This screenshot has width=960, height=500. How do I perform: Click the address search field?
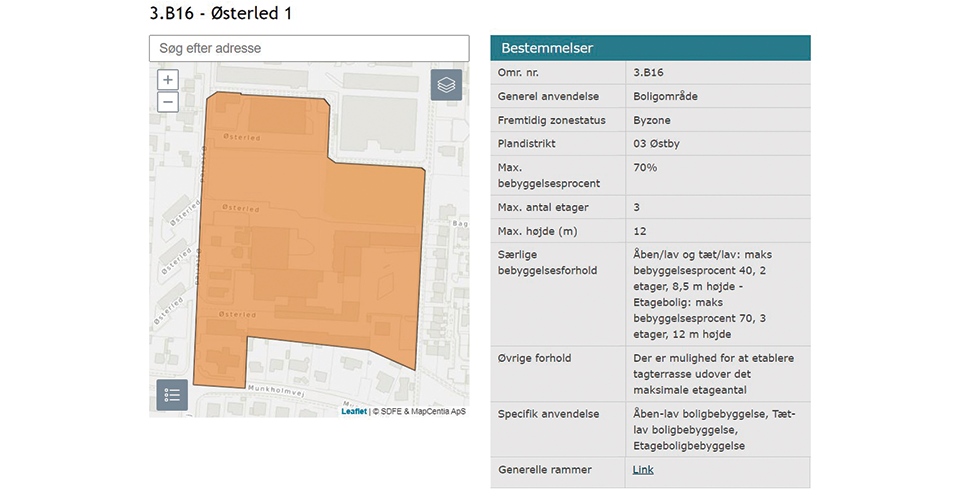point(309,48)
